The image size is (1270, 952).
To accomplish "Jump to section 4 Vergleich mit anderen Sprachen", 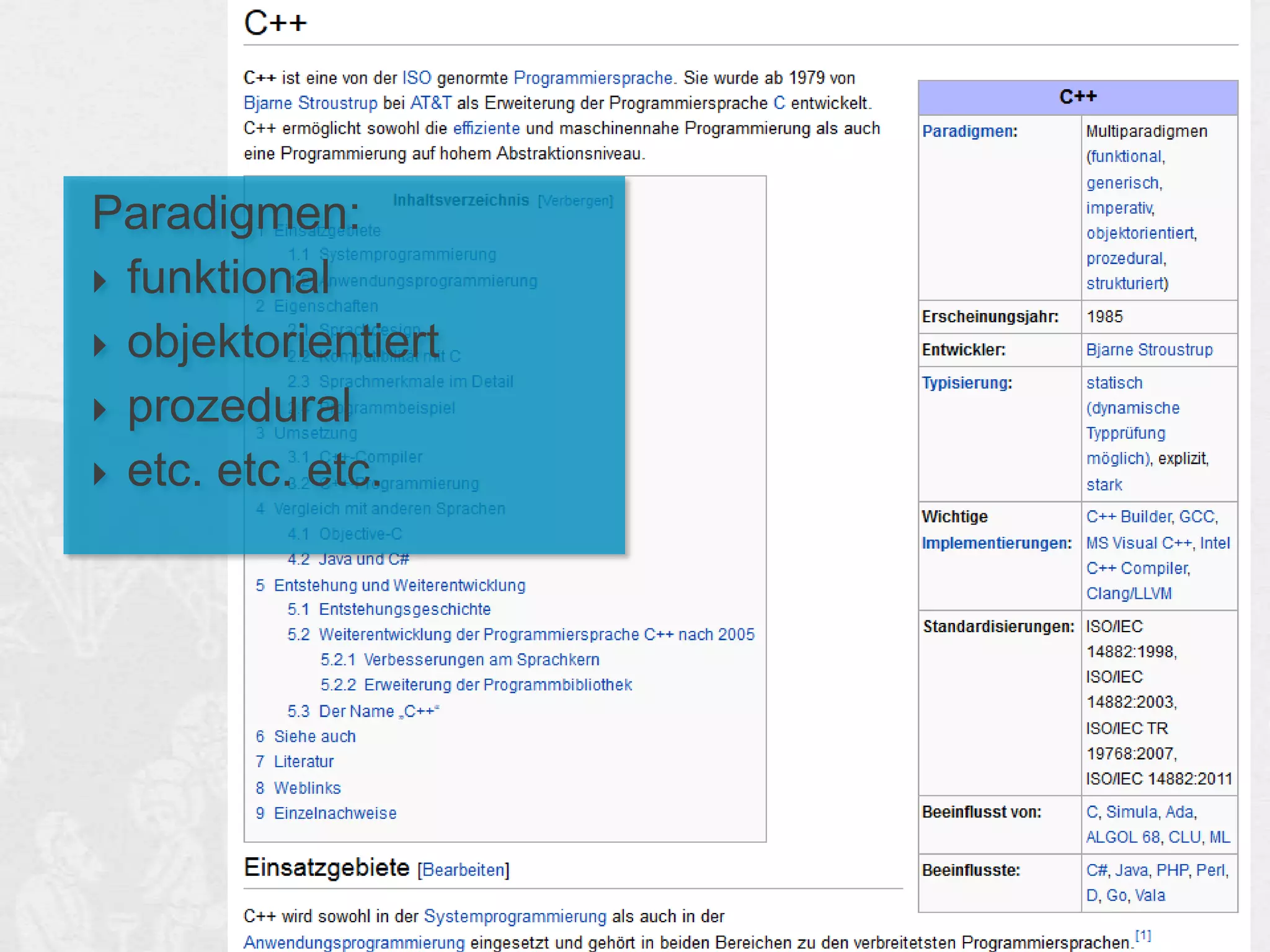I will (x=381, y=509).
